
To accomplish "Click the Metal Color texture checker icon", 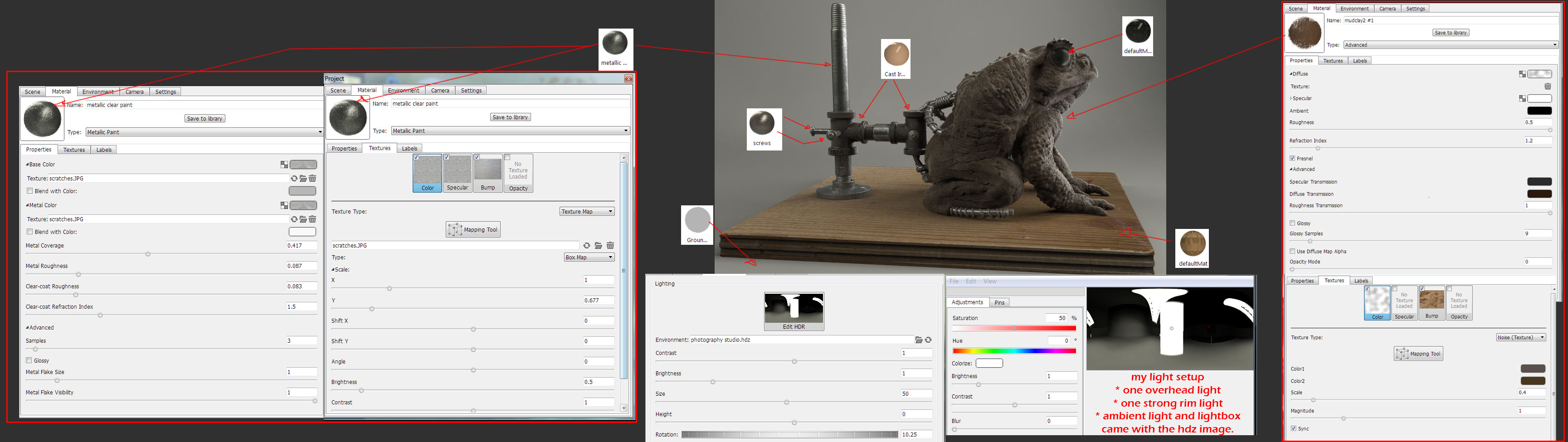I will tap(284, 205).
